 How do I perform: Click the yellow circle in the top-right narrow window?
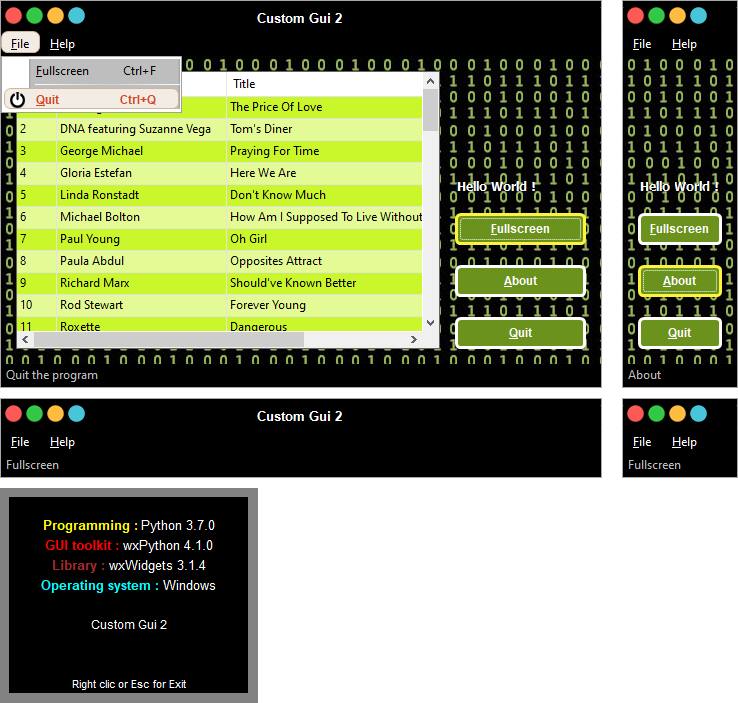pyautogui.click(x=677, y=16)
